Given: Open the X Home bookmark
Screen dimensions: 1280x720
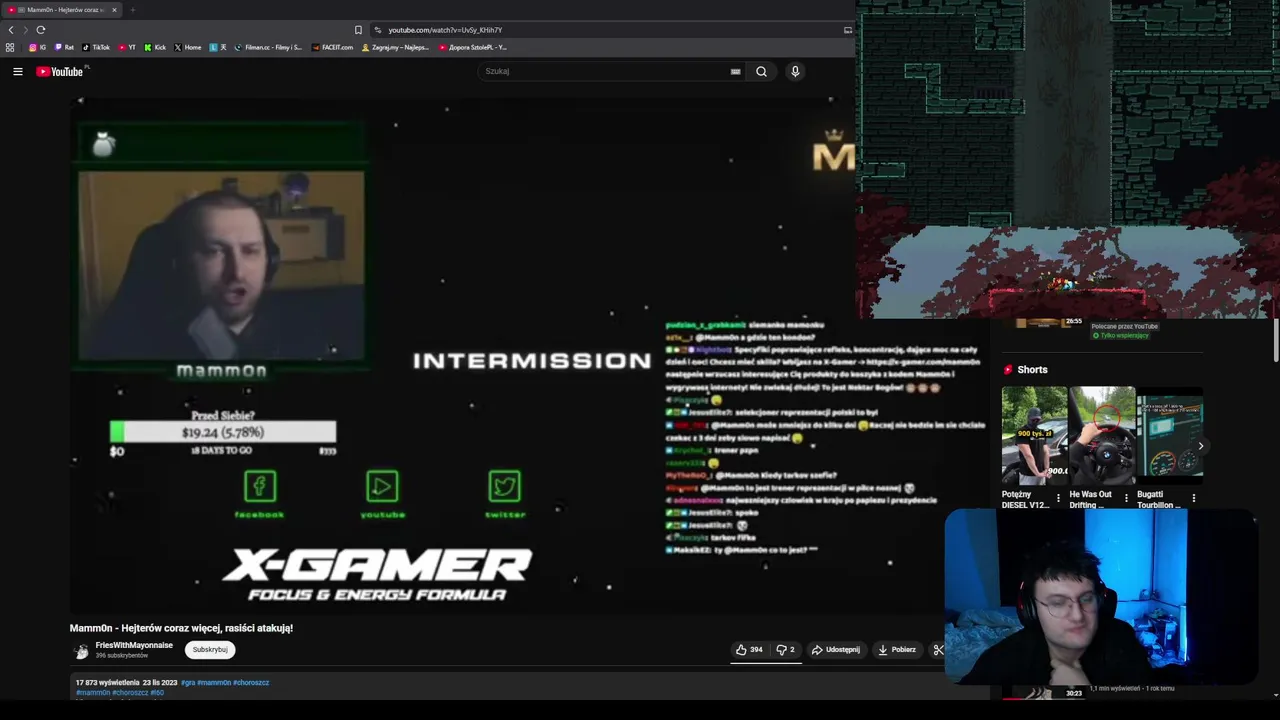Looking at the screenshot, I should pyautogui.click(x=188, y=47).
